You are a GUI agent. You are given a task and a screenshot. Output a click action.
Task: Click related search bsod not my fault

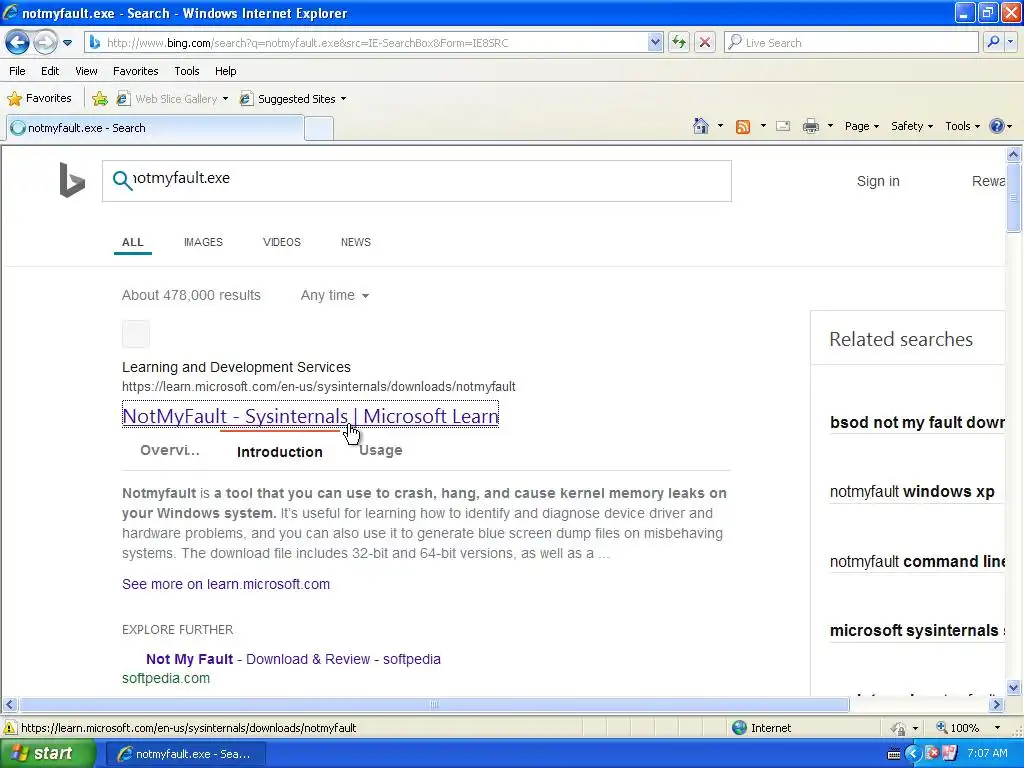click(917, 423)
